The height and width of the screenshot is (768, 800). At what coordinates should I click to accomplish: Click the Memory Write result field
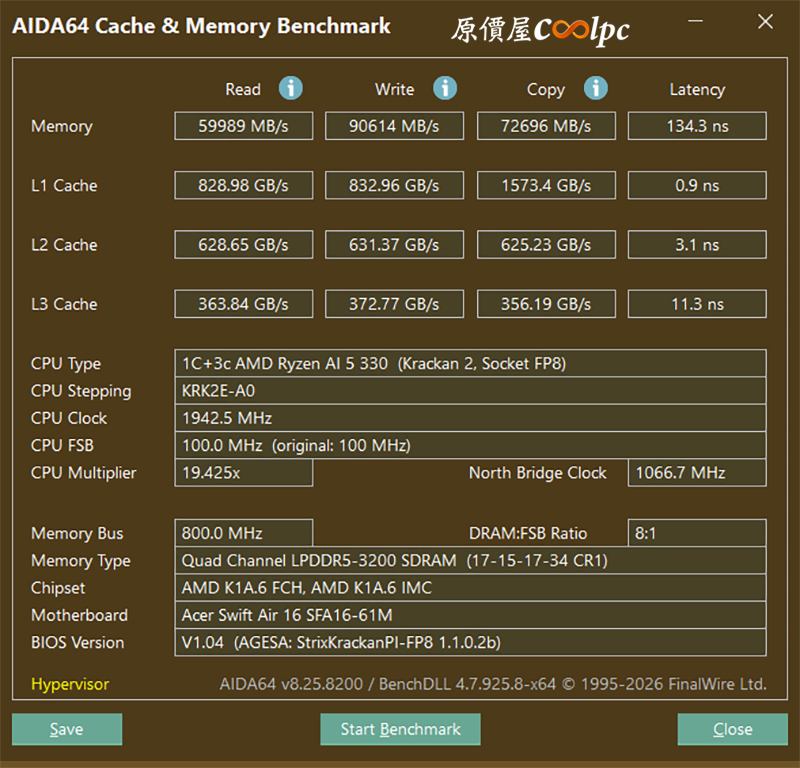pyautogui.click(x=394, y=126)
